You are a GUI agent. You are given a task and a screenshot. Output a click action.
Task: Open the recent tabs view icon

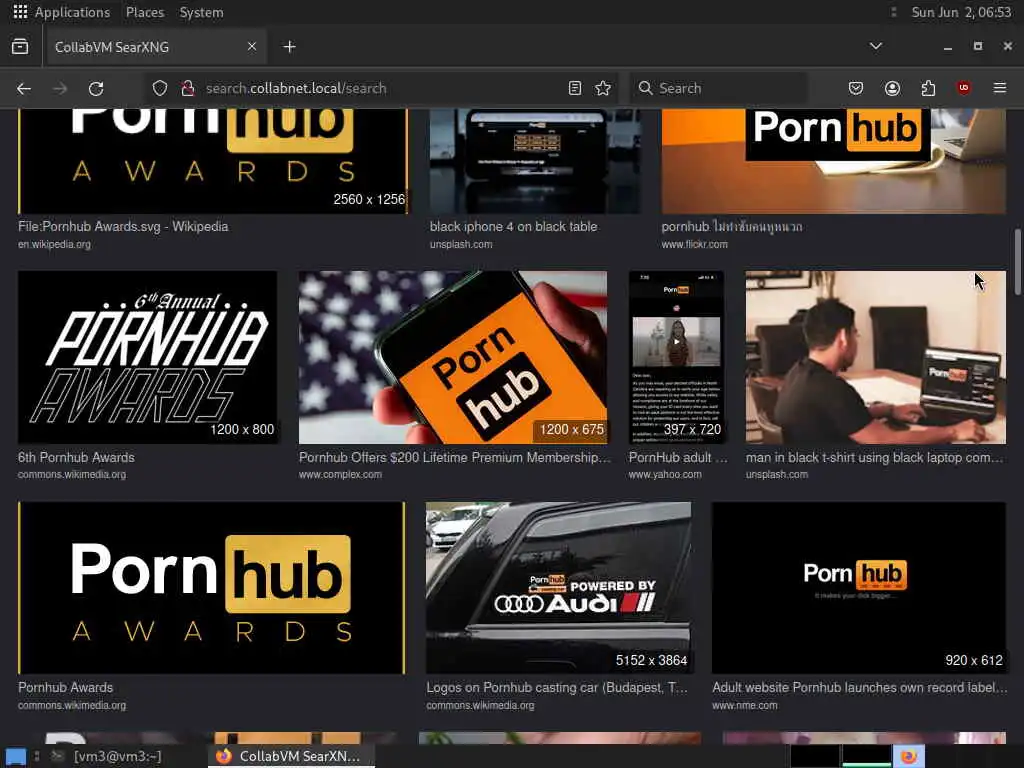click(x=20, y=46)
